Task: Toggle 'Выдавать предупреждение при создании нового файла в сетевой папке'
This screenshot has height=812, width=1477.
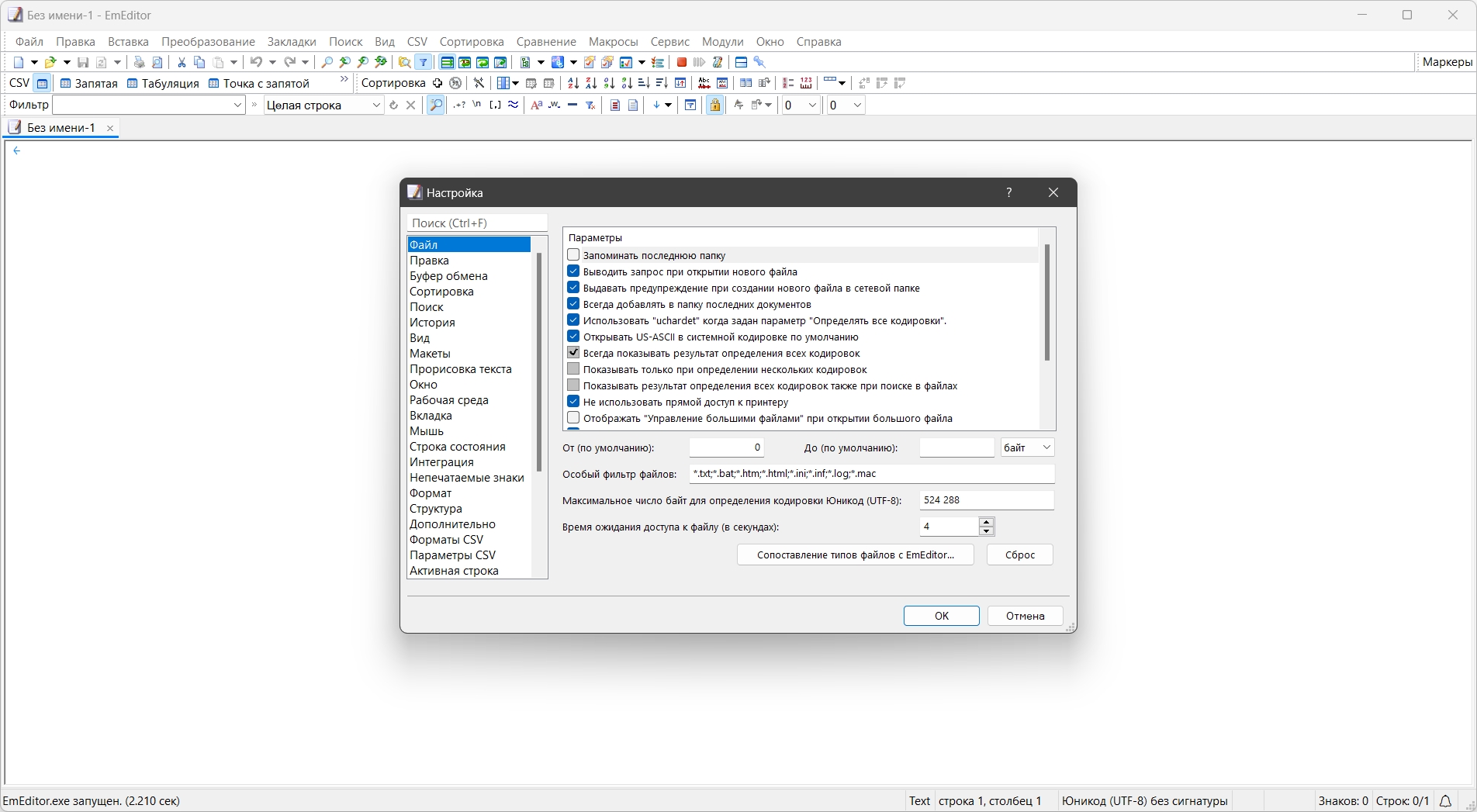Action: (x=573, y=288)
